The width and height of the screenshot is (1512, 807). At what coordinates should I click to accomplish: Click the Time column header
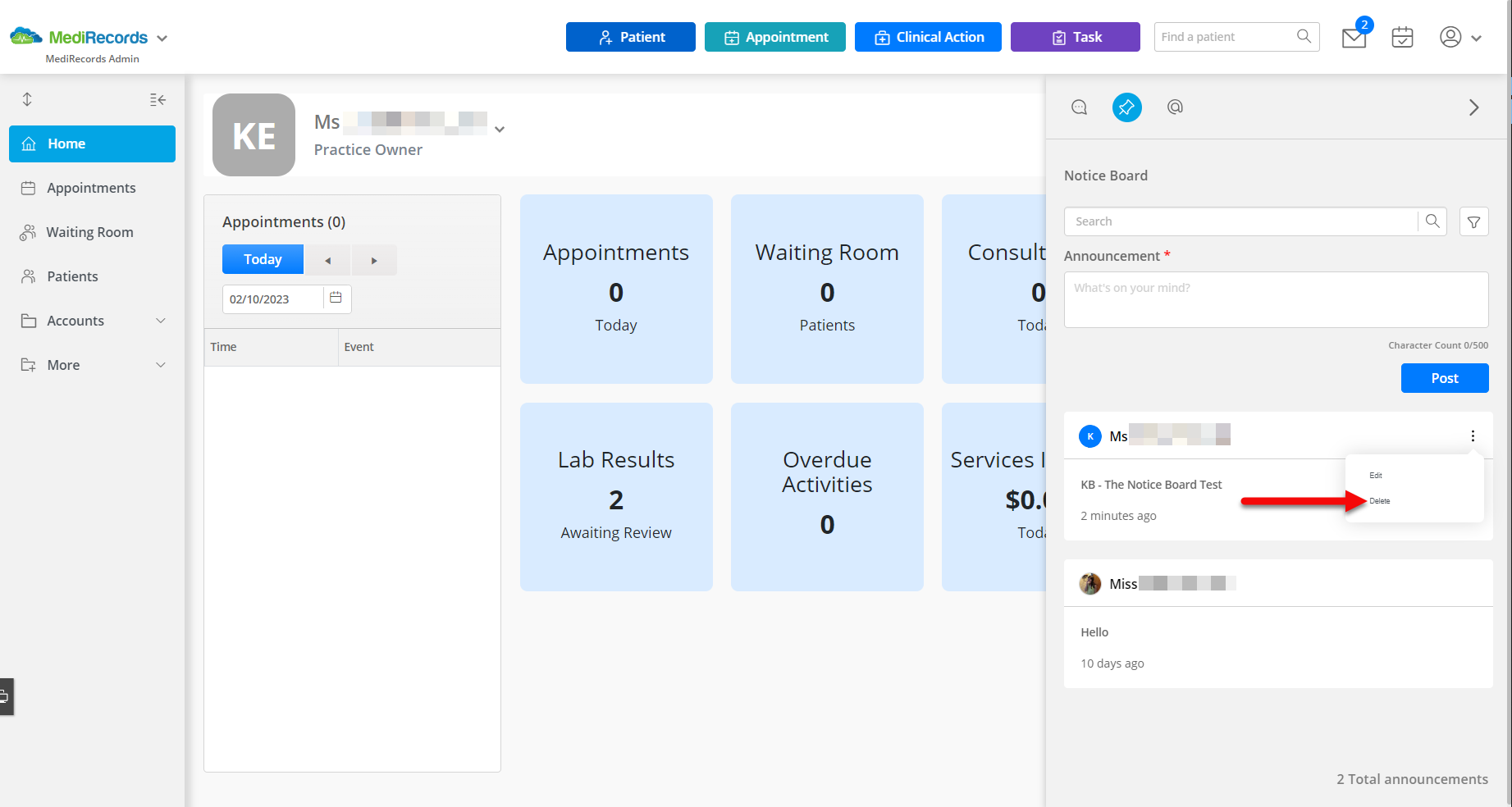271,347
